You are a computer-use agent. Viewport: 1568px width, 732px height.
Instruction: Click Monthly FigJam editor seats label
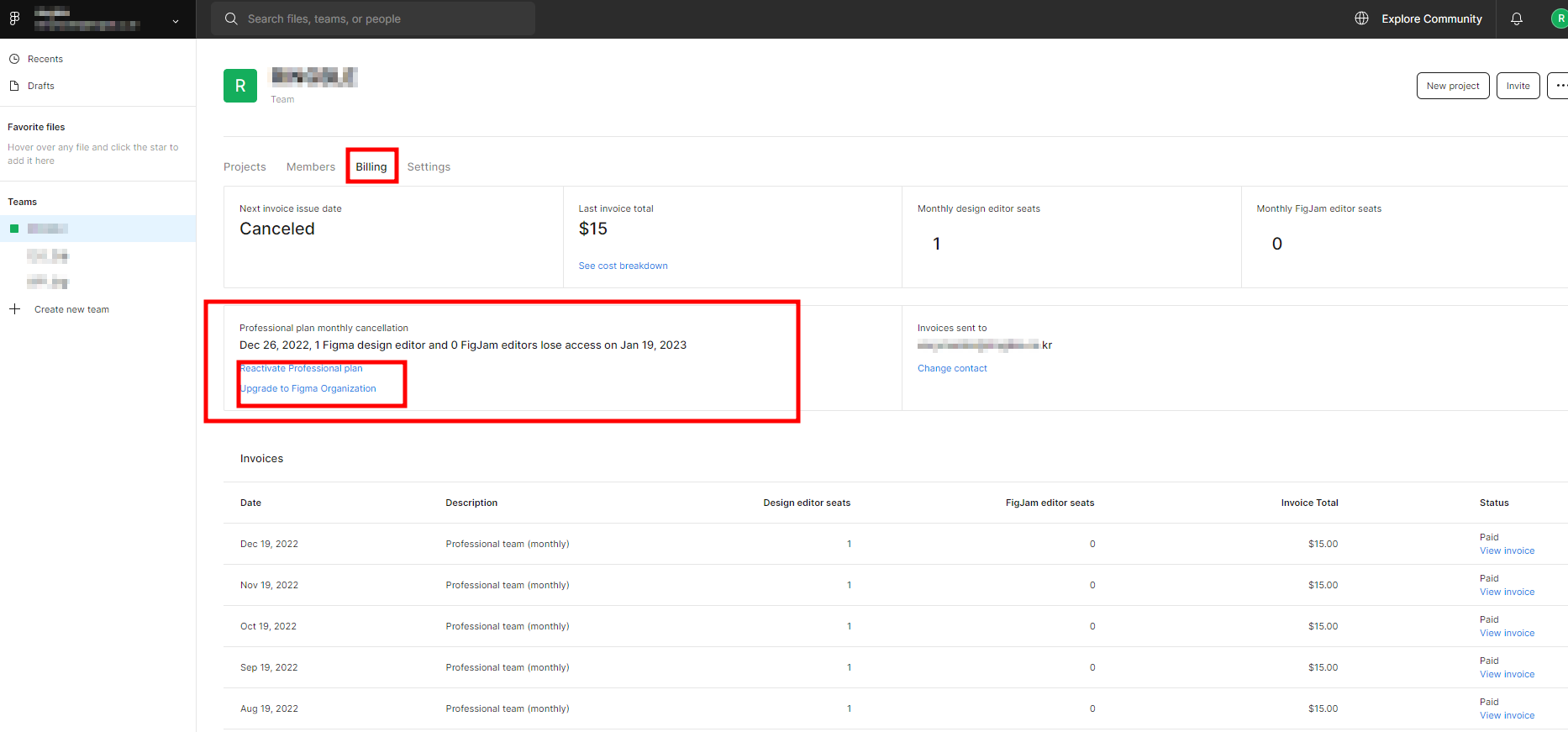pos(1319,208)
